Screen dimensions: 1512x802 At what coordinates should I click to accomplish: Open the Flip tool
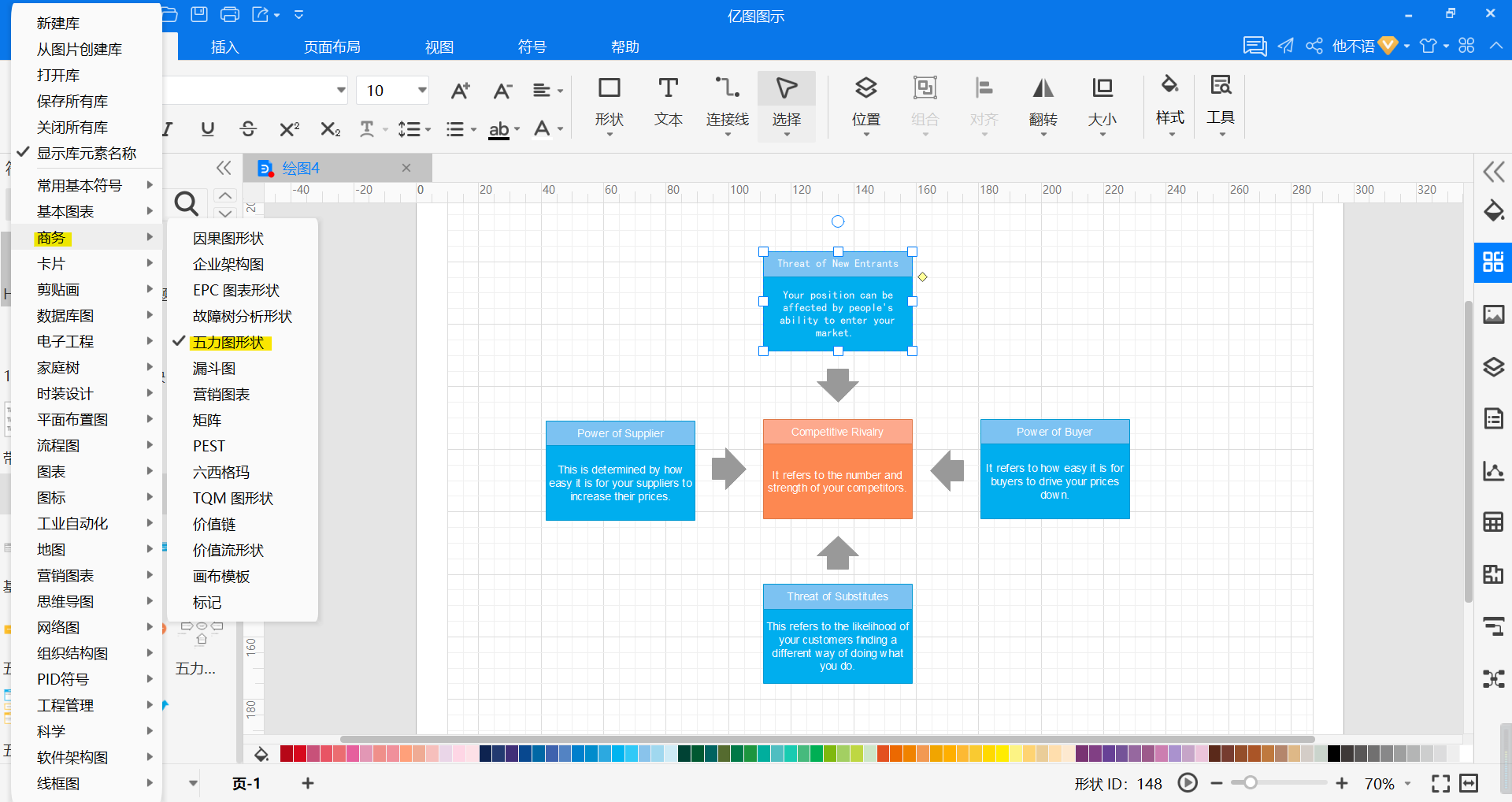[1043, 88]
